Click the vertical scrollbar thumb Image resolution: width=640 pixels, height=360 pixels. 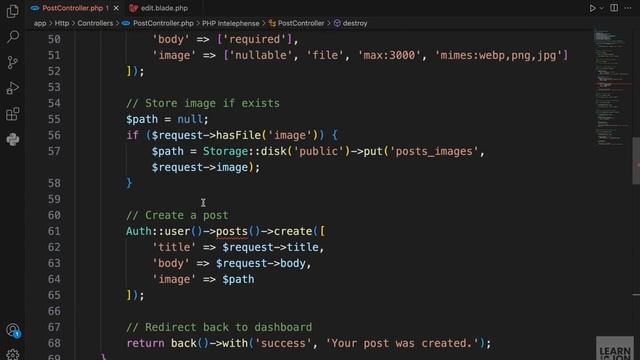point(636,161)
